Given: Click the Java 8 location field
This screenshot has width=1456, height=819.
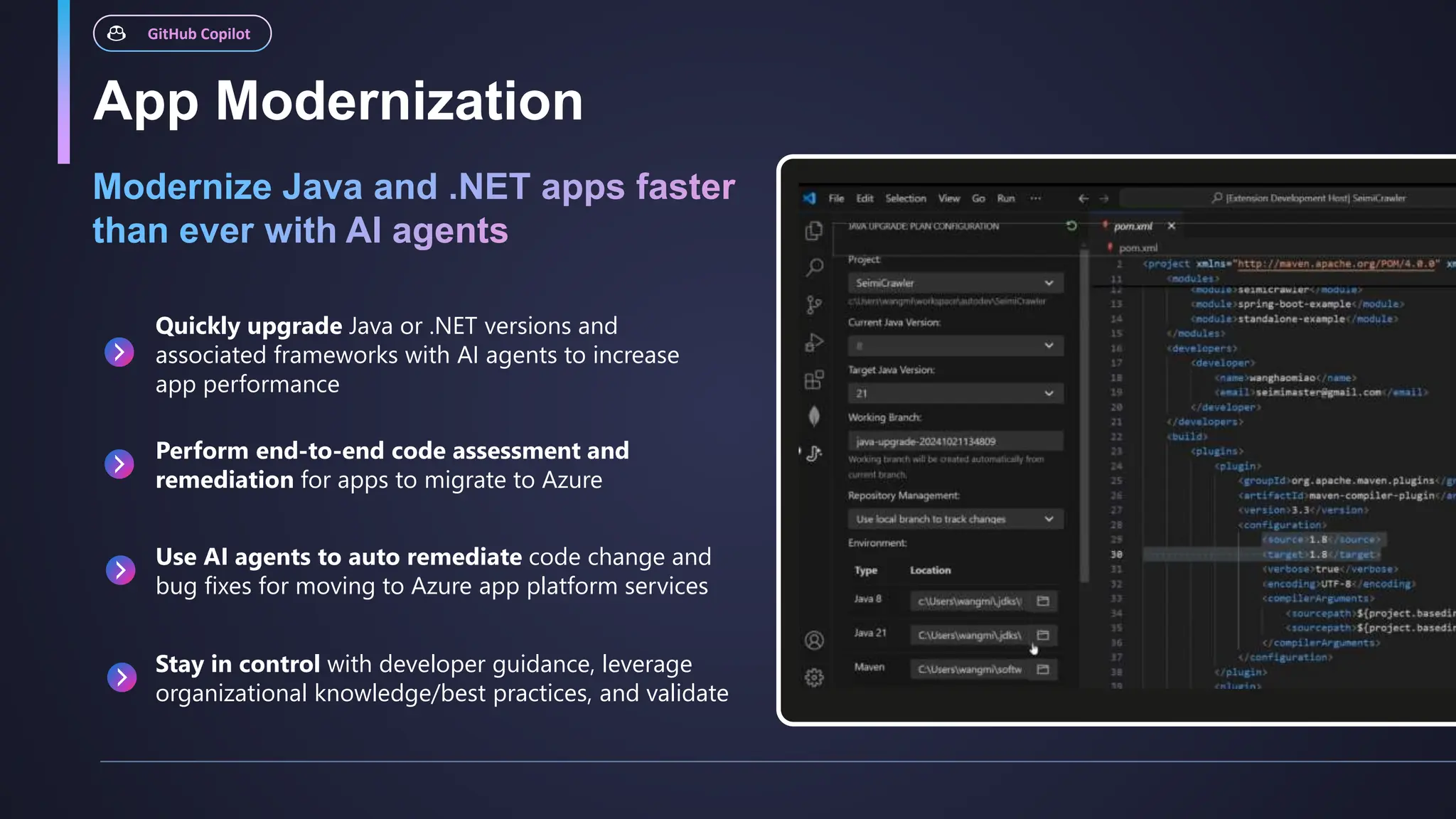Looking at the screenshot, I should [x=970, y=601].
